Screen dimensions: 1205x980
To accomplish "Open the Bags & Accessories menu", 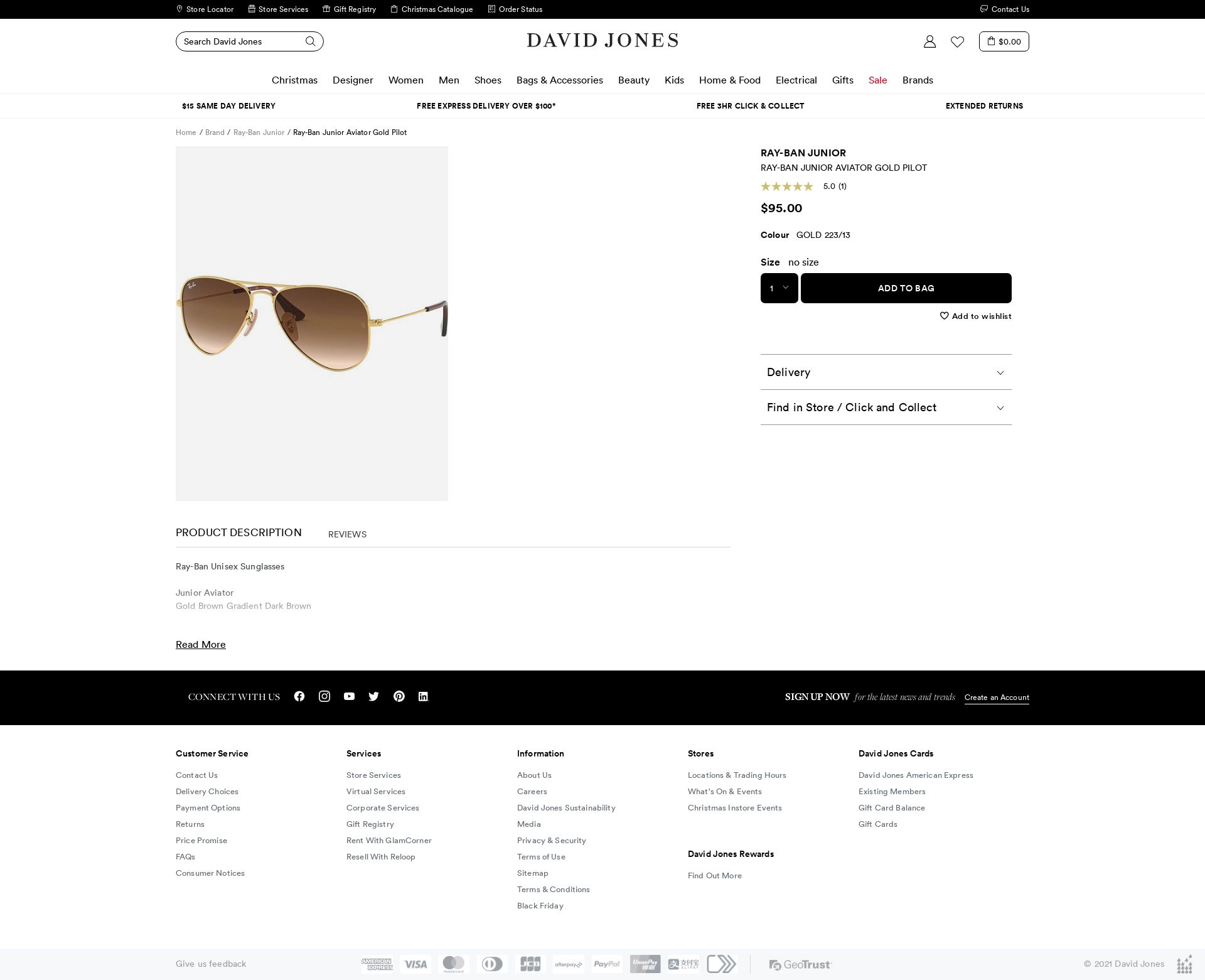I will 560,80.
